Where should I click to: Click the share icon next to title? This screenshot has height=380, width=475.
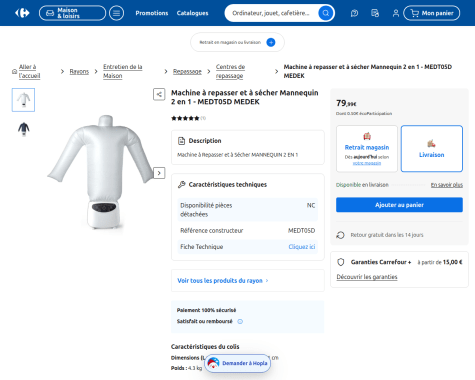click(159, 94)
